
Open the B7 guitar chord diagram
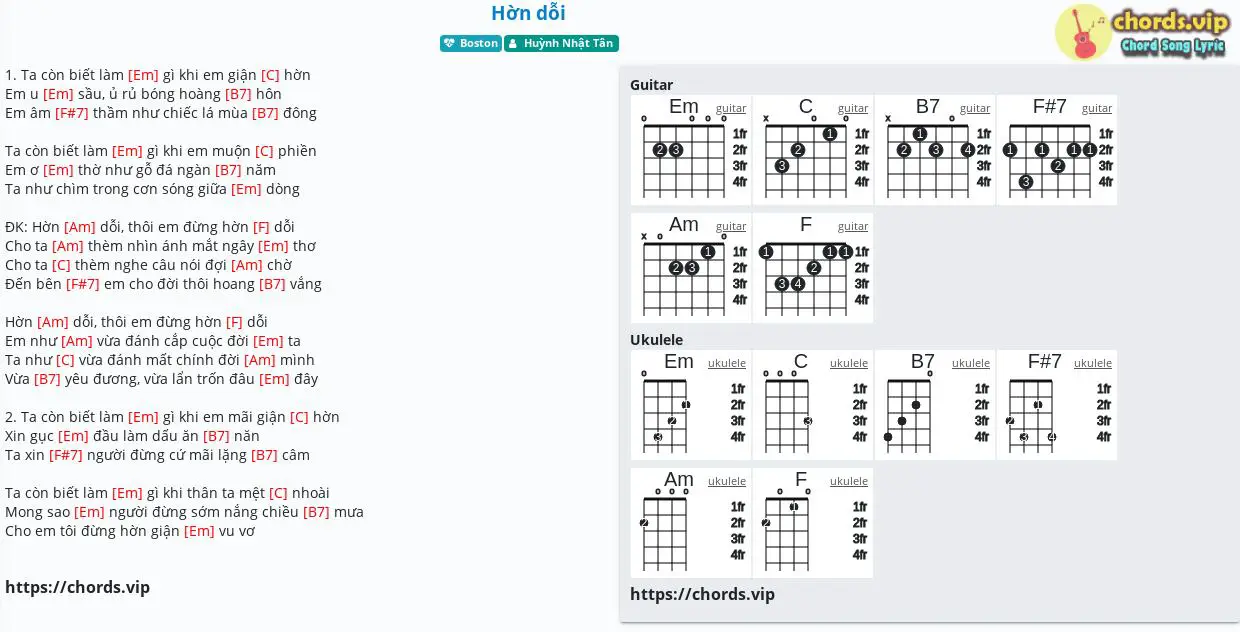click(935, 150)
